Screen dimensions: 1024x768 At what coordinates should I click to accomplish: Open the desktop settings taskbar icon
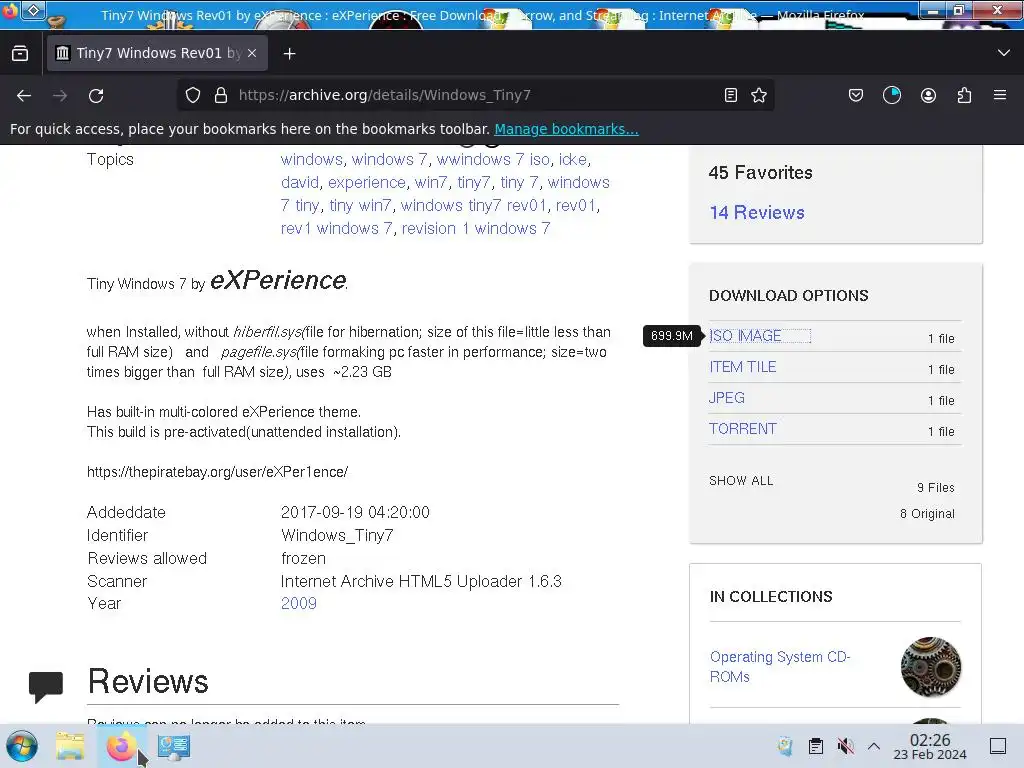pos(174,746)
